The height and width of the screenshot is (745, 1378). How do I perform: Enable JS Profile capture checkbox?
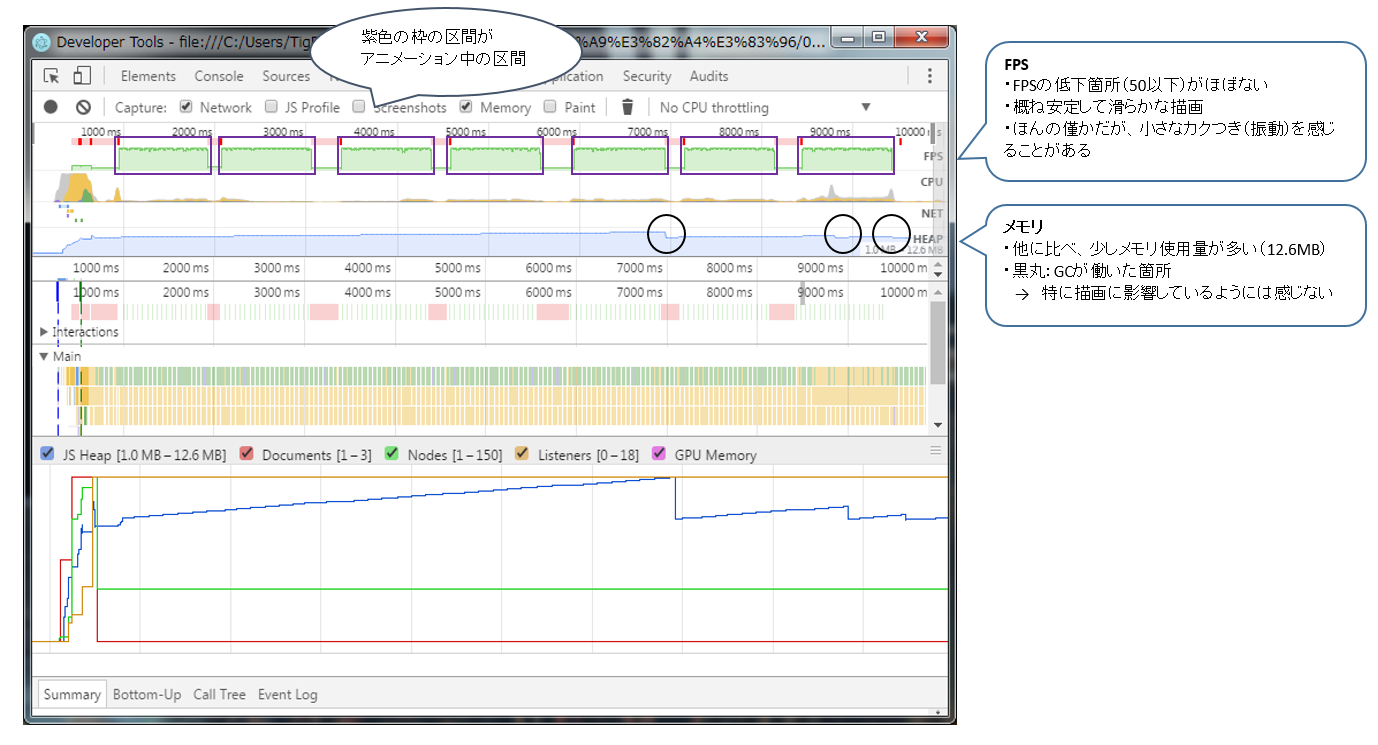pyautogui.click(x=271, y=107)
